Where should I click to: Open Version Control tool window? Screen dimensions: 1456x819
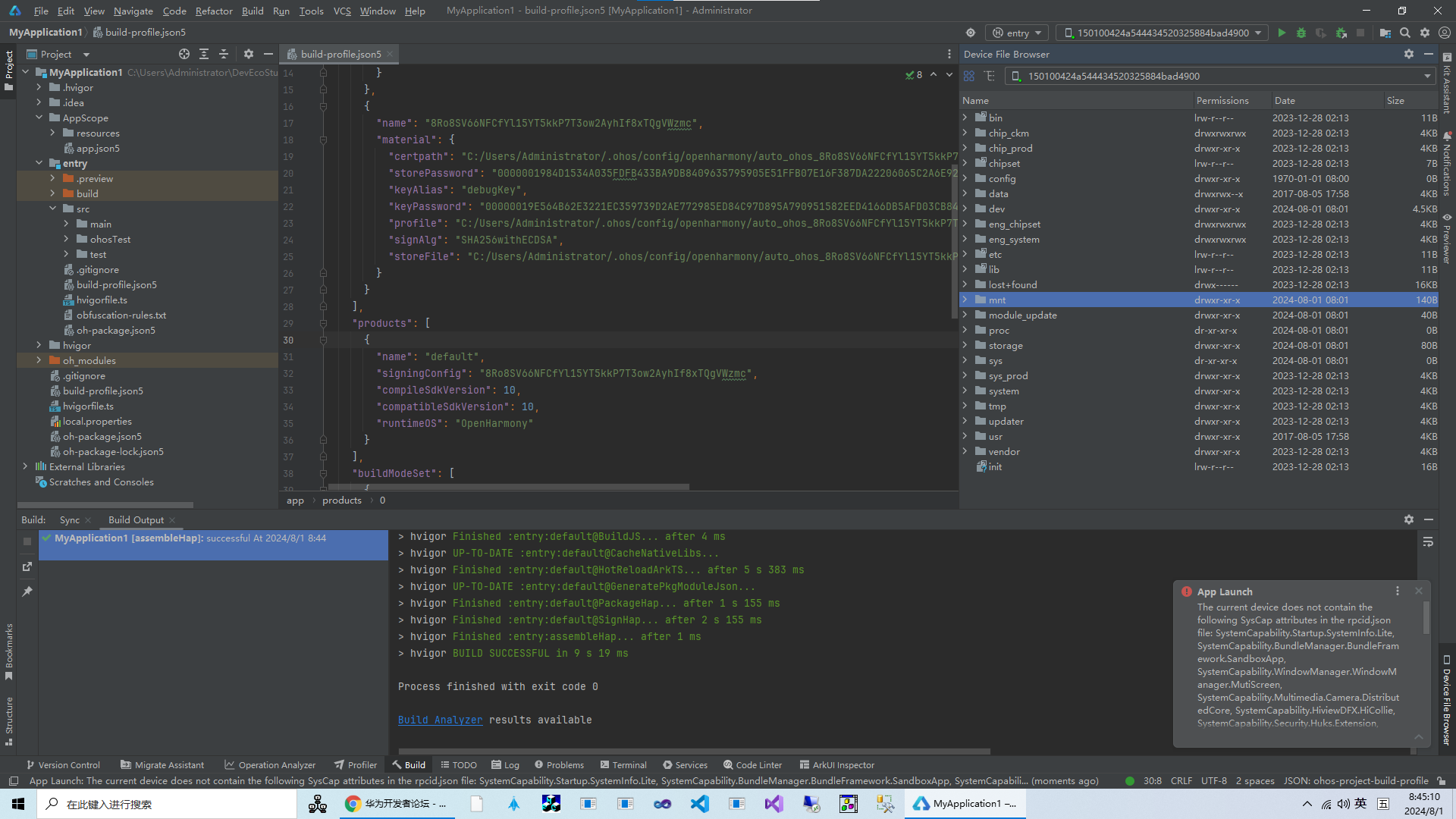coord(63,764)
